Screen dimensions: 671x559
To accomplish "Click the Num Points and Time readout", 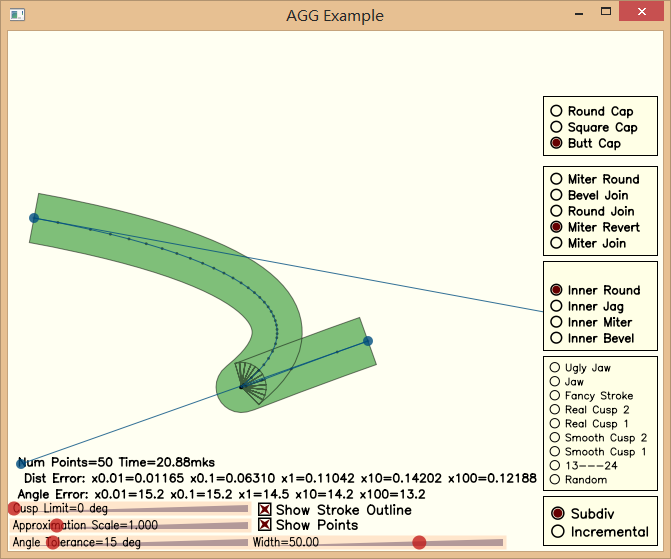I will [116, 462].
